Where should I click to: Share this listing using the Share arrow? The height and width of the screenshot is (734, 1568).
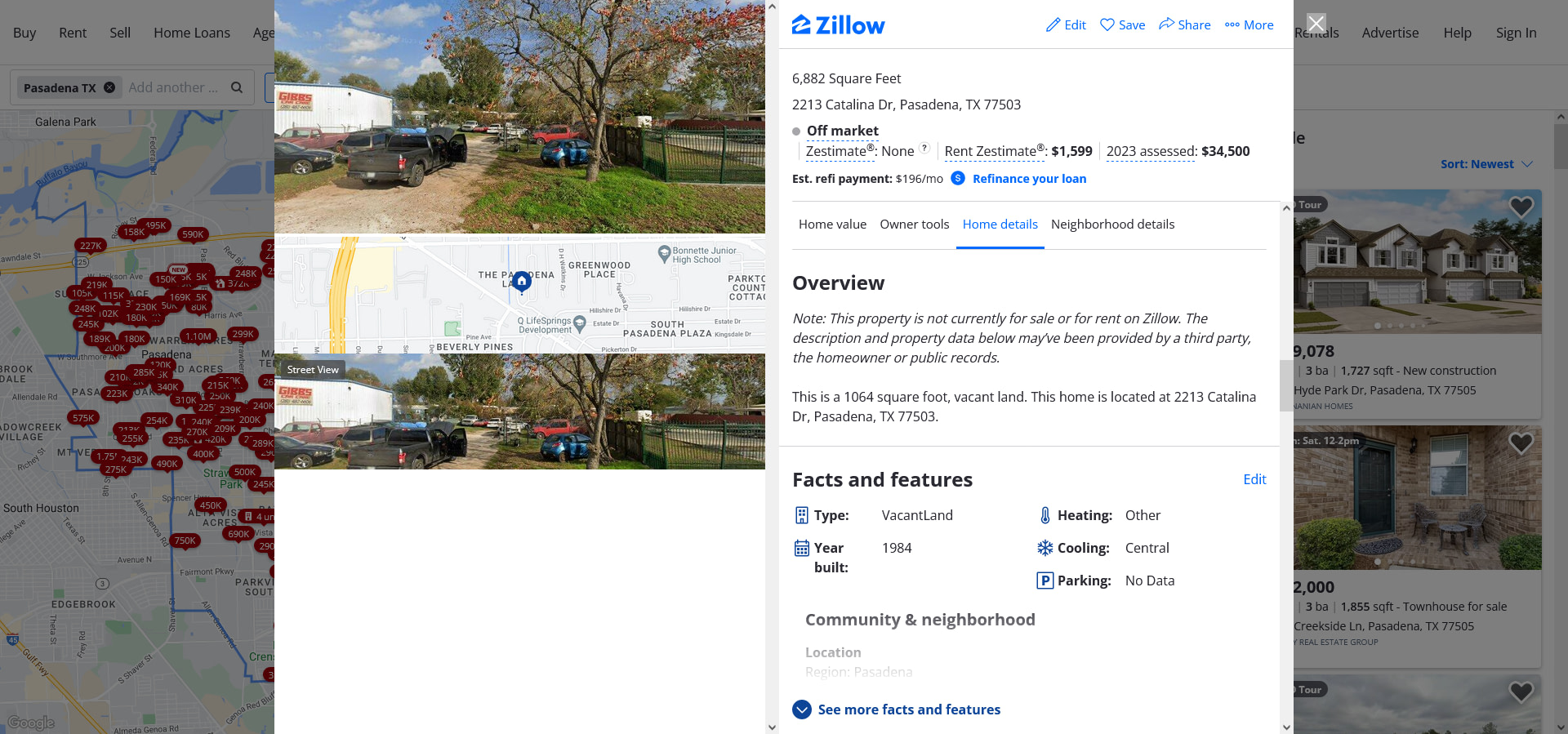[x=1166, y=24]
